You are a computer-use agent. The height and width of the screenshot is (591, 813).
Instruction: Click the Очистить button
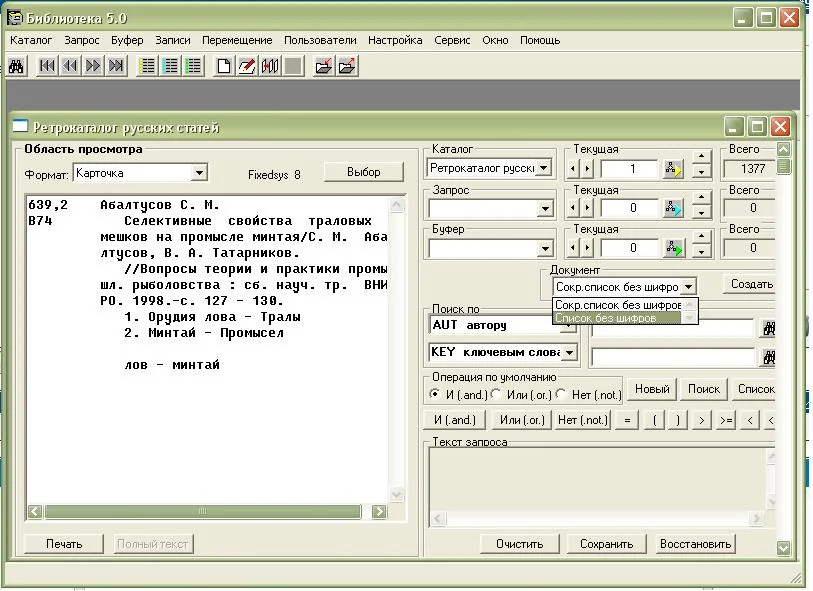(x=518, y=544)
